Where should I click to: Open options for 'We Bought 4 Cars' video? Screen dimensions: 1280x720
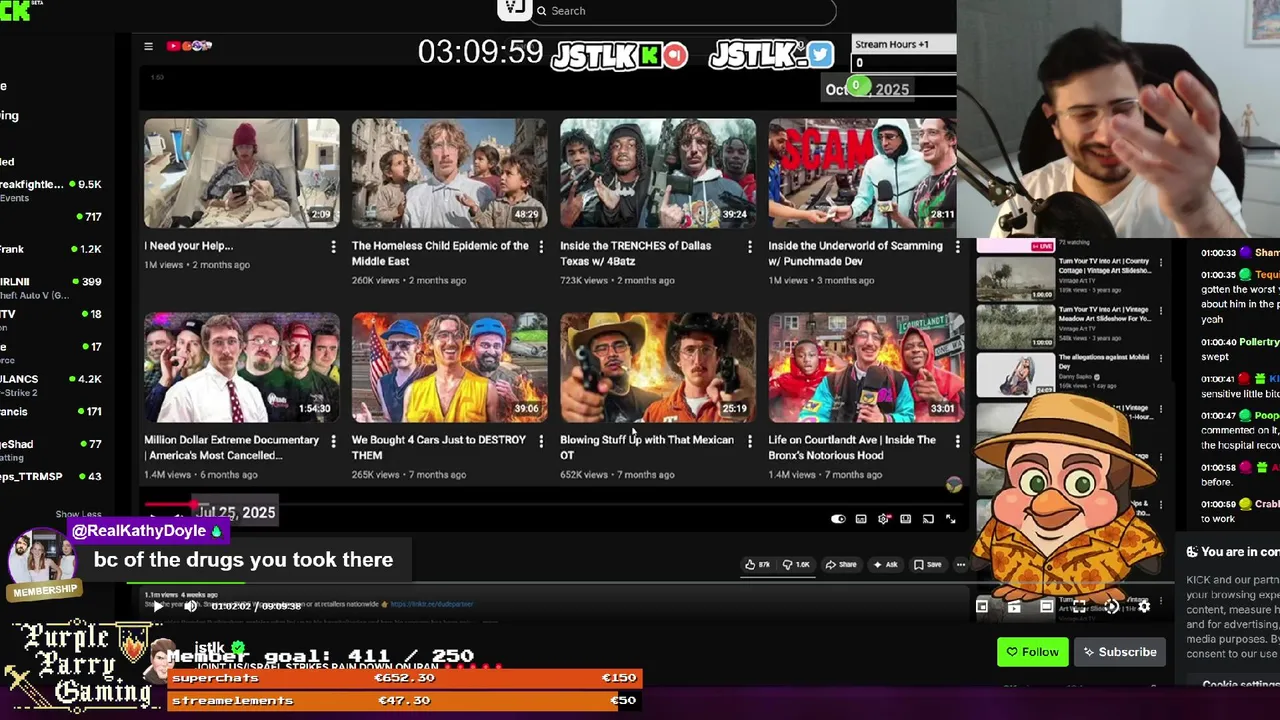click(541, 440)
